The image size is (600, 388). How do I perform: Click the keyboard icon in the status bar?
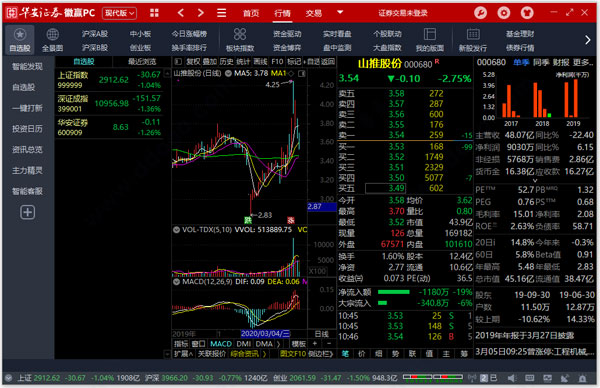[x=530, y=378]
